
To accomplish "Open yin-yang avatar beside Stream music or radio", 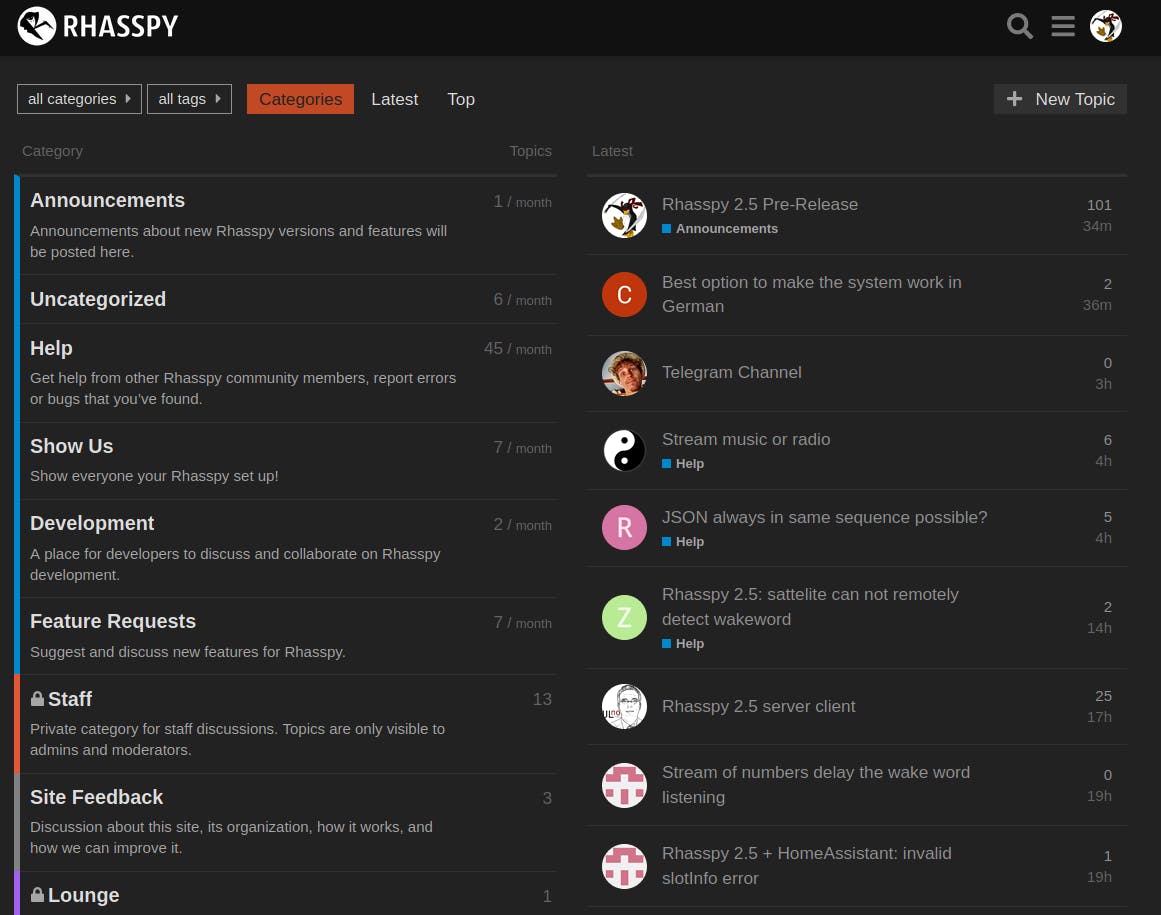I will (624, 450).
